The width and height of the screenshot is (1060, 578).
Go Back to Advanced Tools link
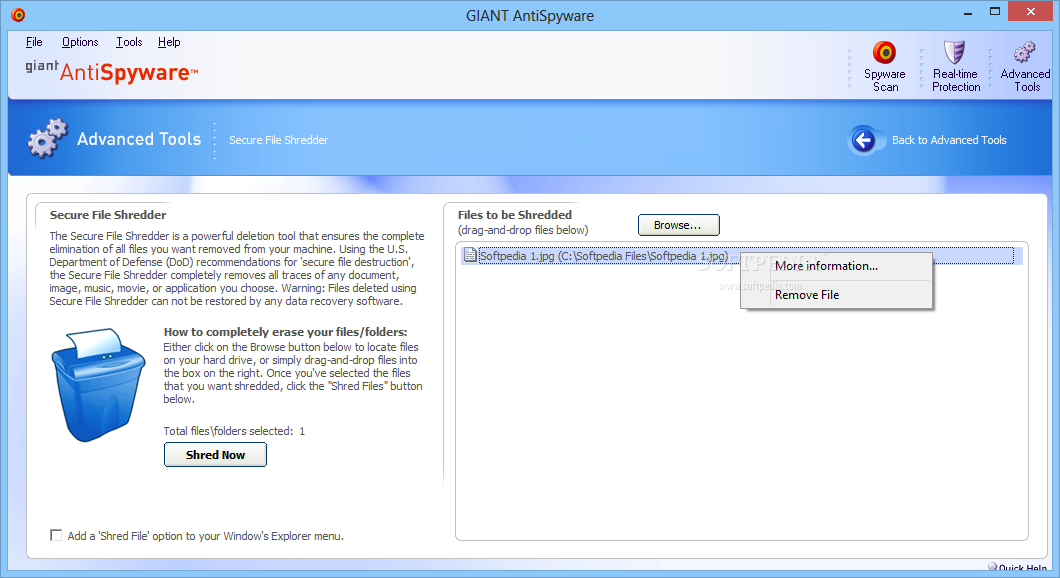(x=948, y=140)
